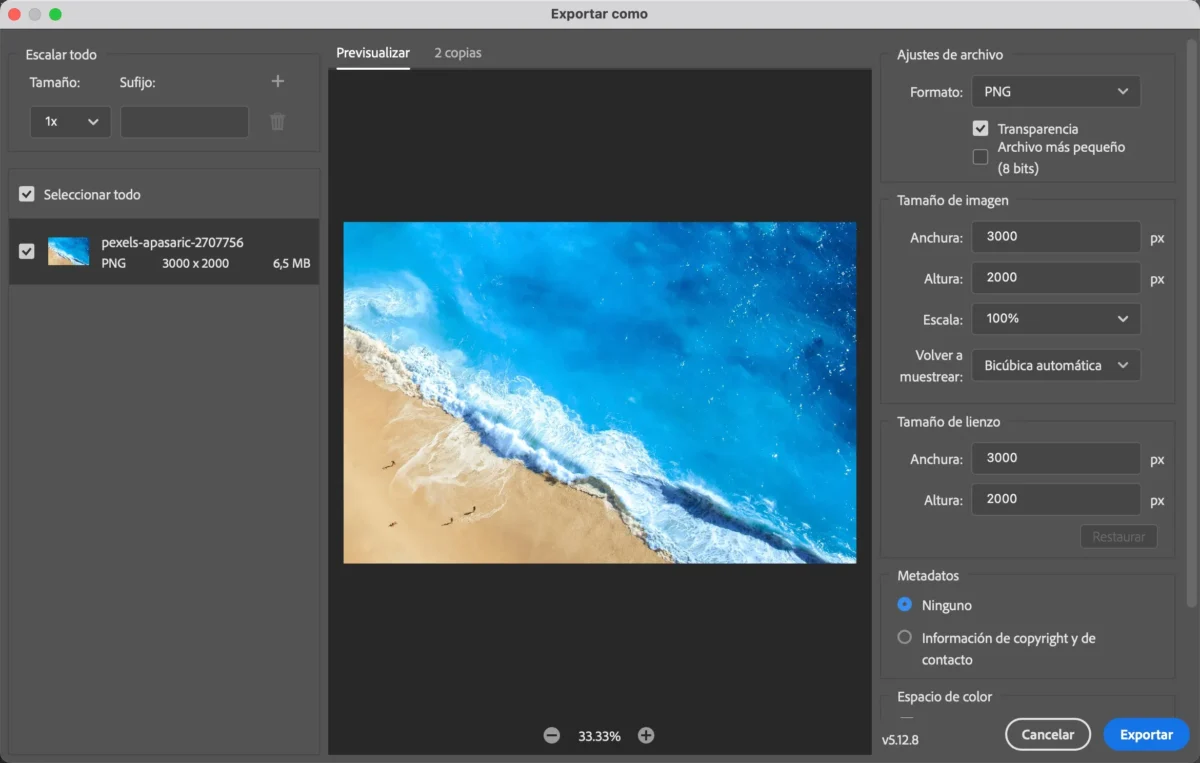
Task: Click the pexels-apasaric-2707756 file thumbnail
Action: (x=68, y=252)
